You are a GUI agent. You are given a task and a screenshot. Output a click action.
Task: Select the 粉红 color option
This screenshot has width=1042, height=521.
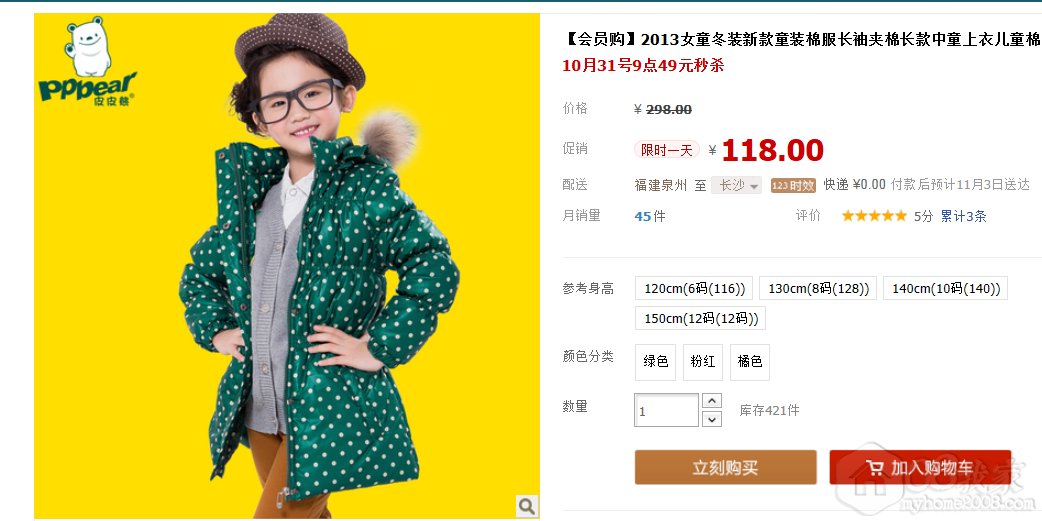(x=703, y=362)
